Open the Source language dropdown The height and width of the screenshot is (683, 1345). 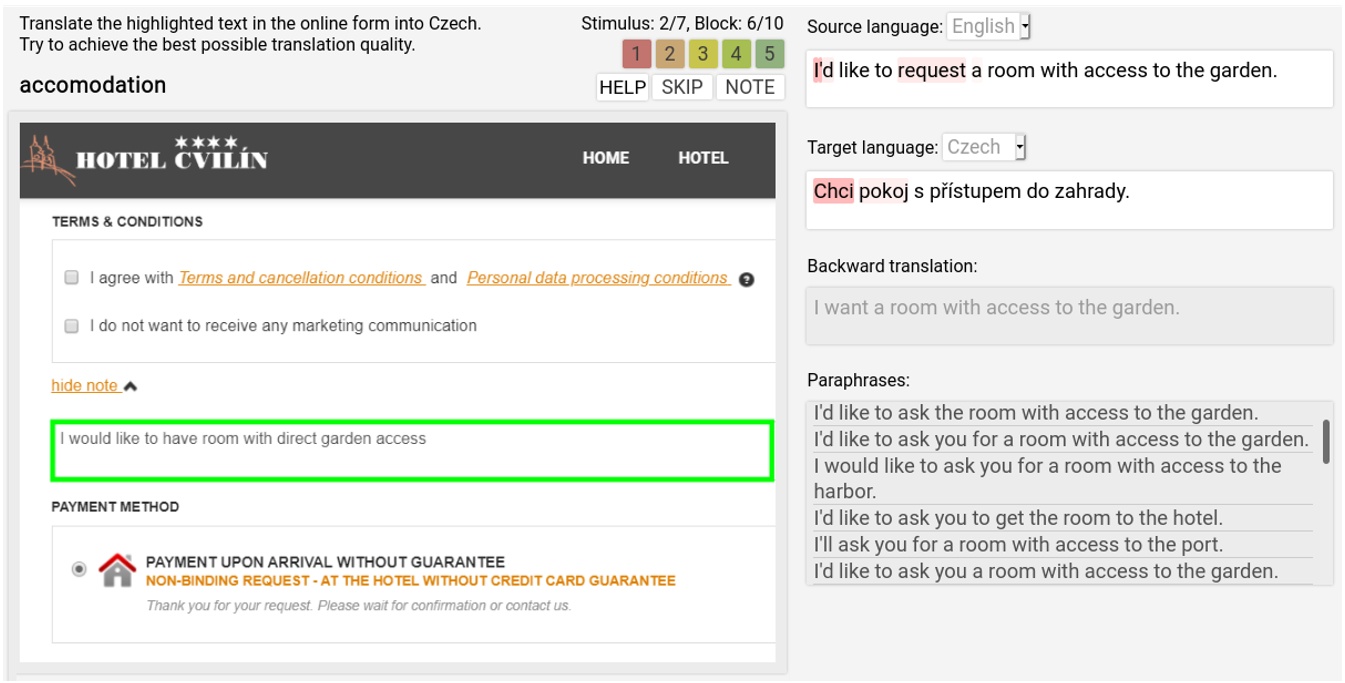coord(988,27)
